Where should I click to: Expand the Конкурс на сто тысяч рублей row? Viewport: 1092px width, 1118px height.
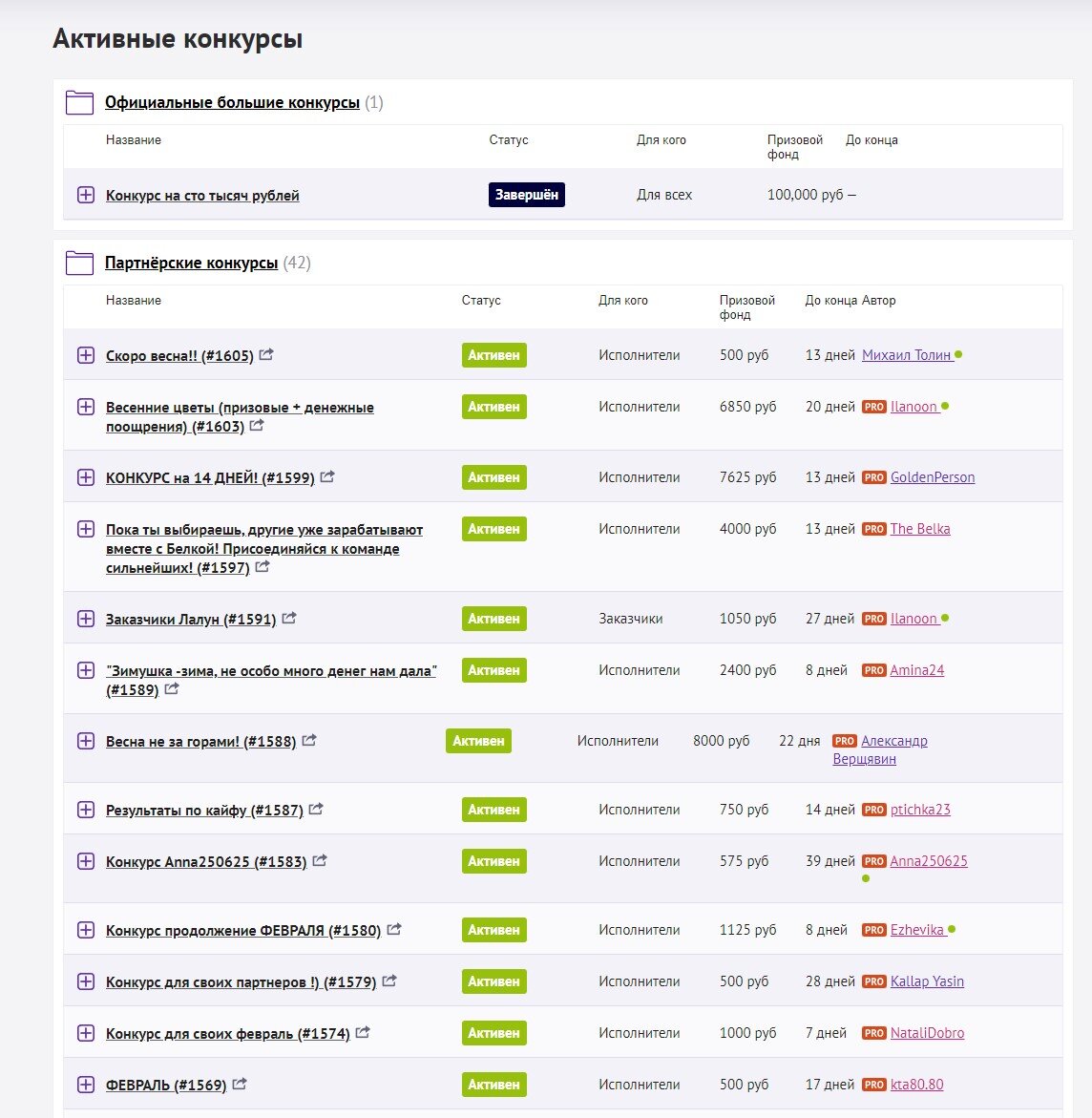click(x=86, y=195)
